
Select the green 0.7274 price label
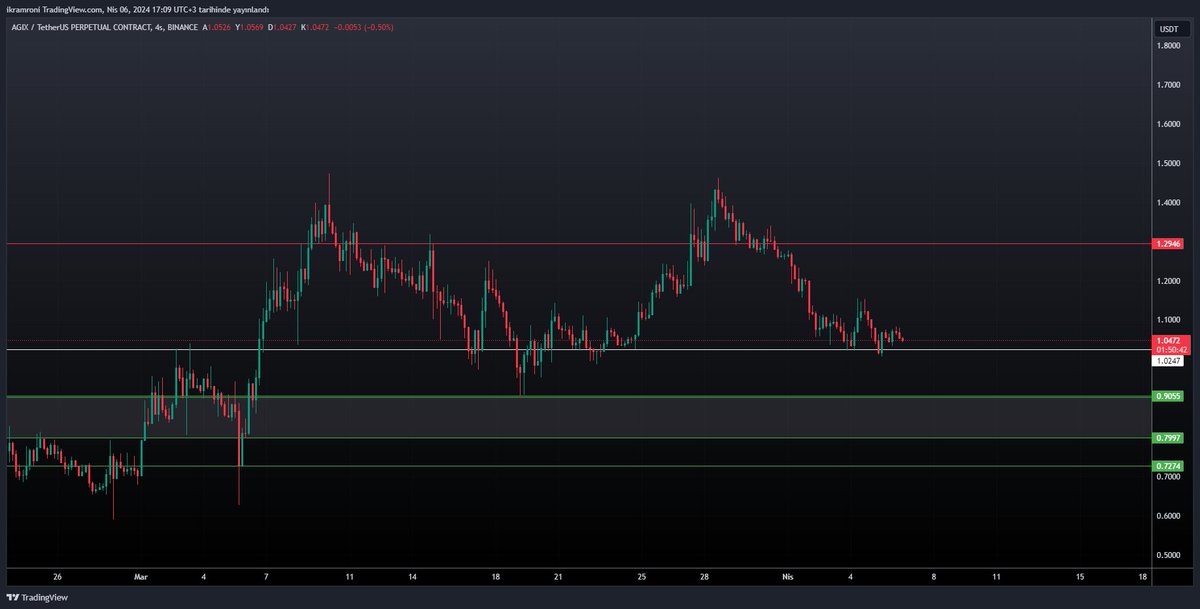coord(1169,466)
